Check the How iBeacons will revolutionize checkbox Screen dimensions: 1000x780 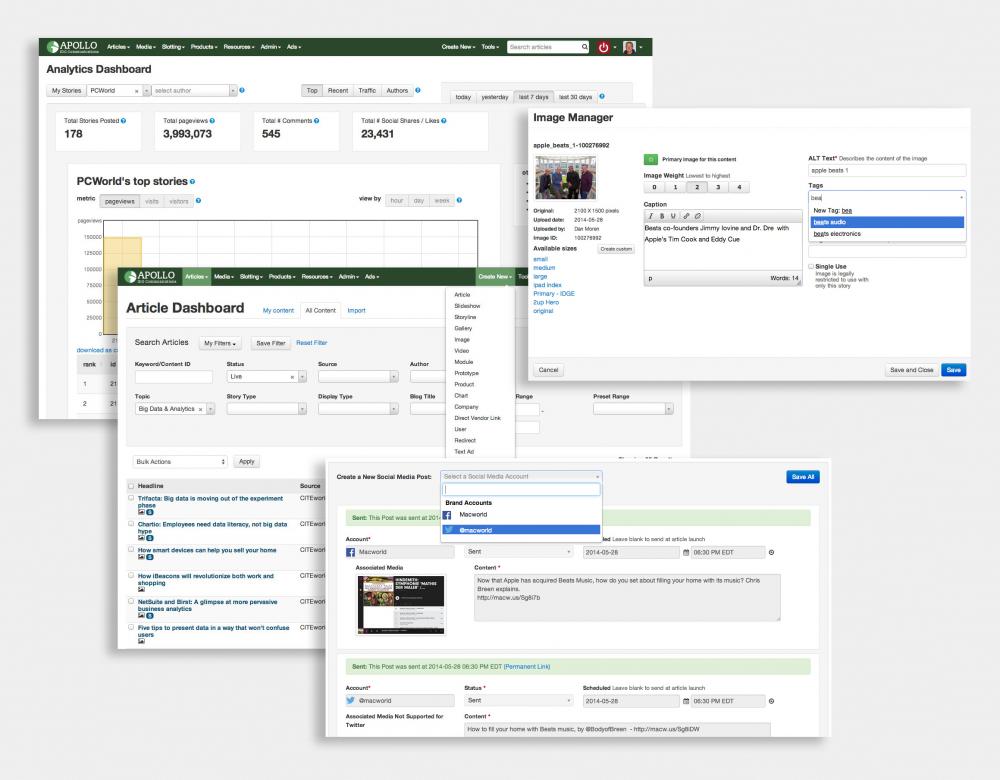click(x=131, y=575)
